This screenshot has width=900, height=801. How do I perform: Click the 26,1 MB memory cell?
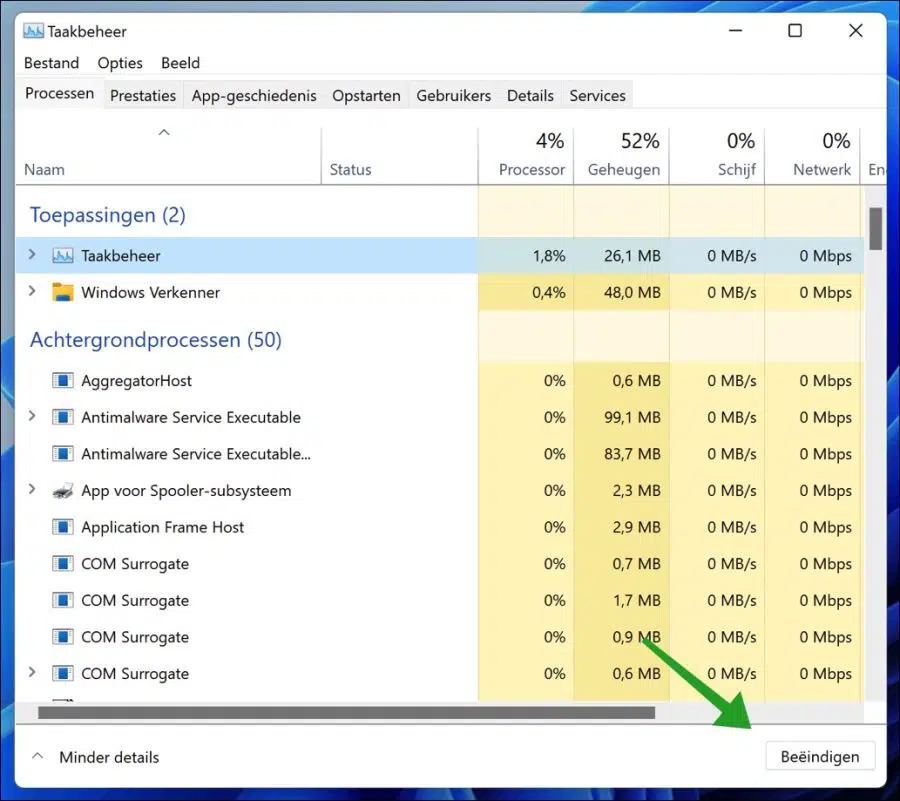point(622,255)
